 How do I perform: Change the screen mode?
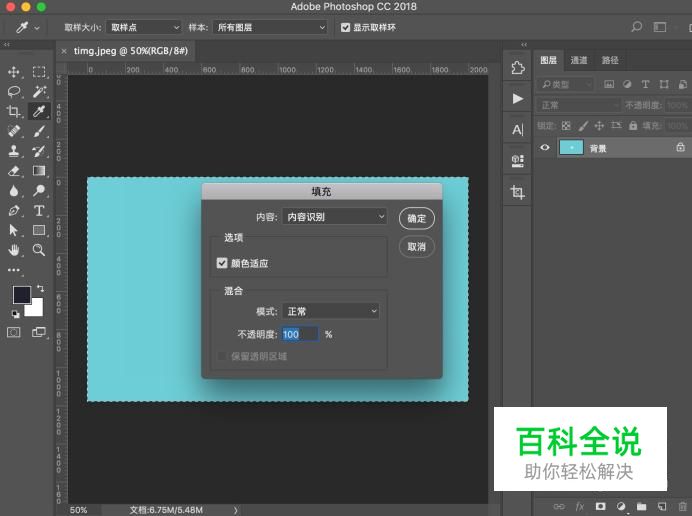tap(39, 332)
